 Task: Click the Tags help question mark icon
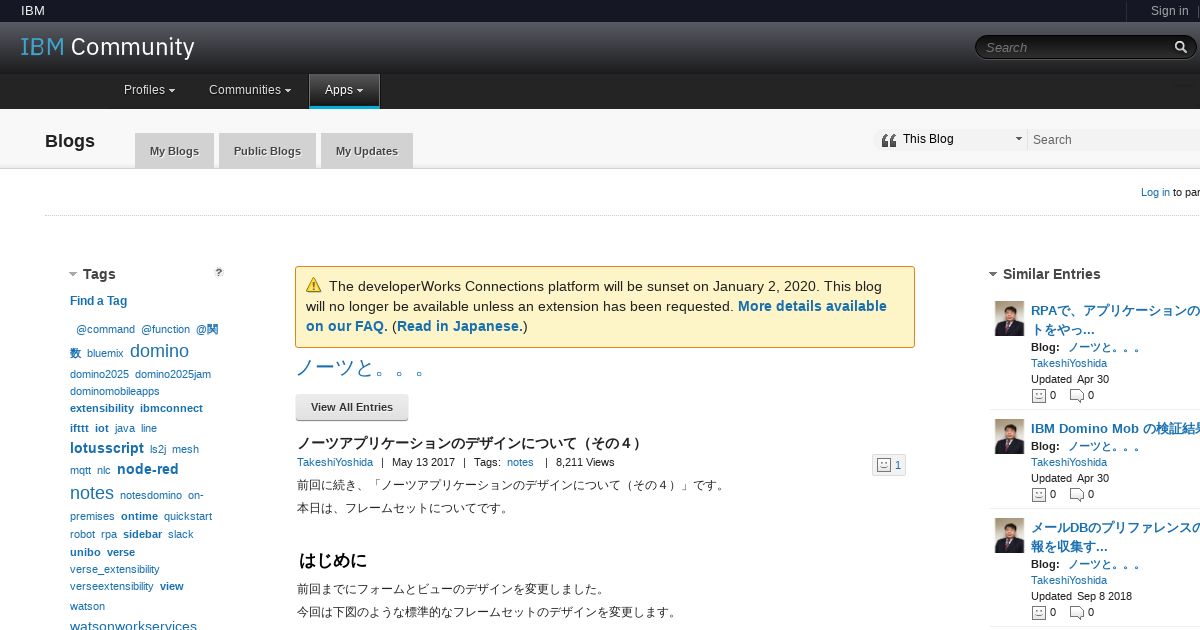tap(219, 272)
